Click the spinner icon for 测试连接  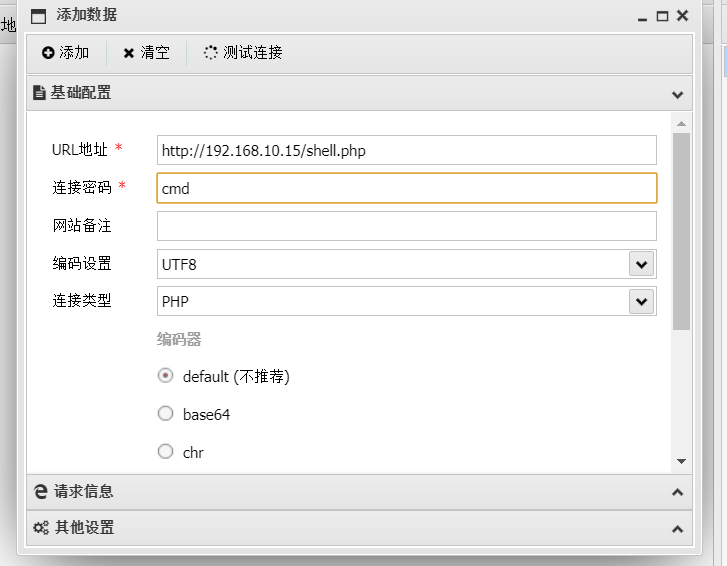[x=210, y=52]
